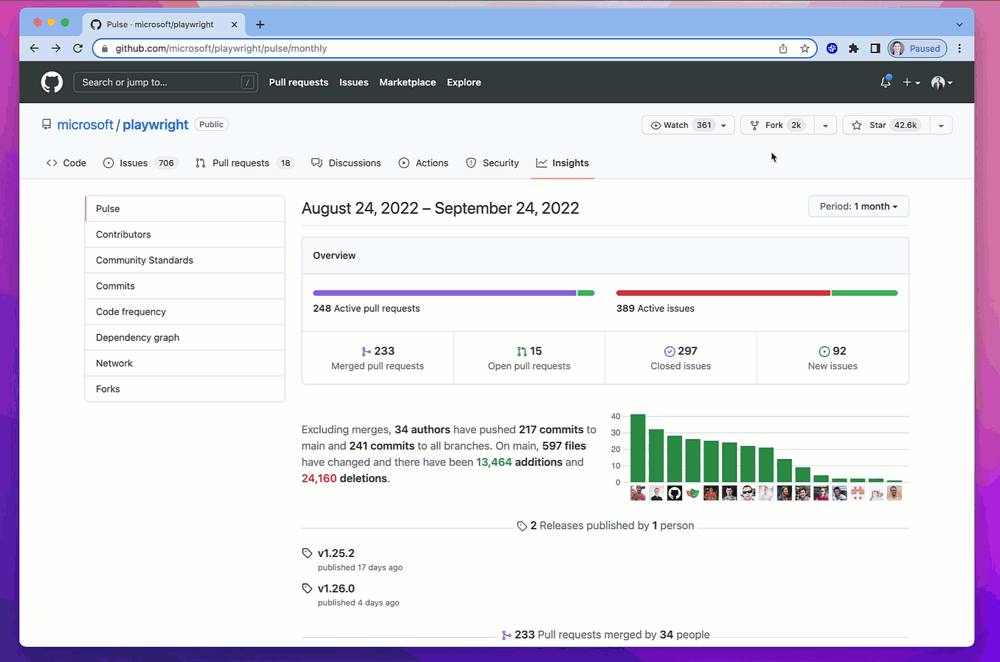The height and width of the screenshot is (662, 1000).
Task: Switch to the Actions tab
Action: 423,163
